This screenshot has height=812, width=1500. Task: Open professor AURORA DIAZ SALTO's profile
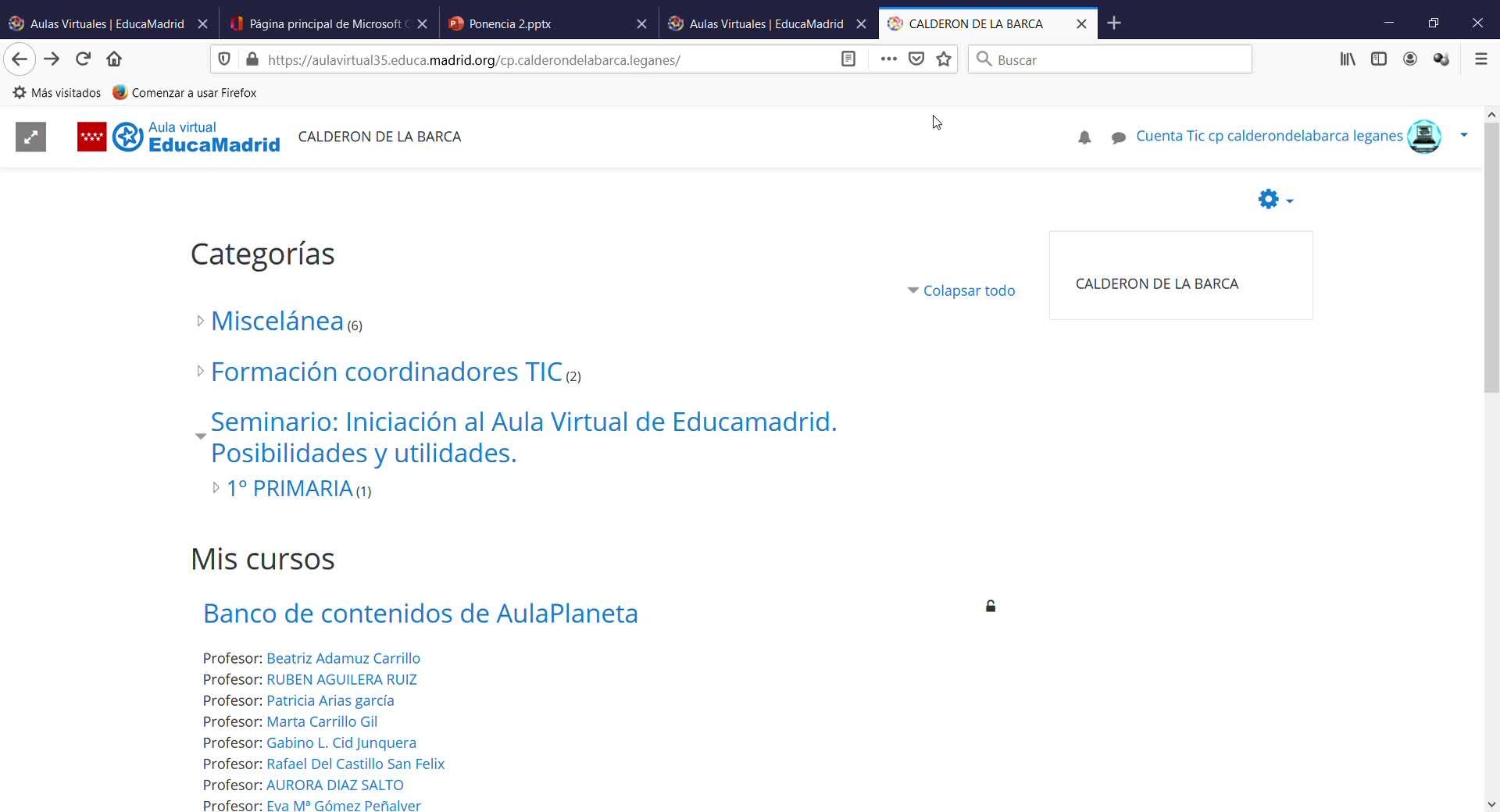tap(335, 785)
